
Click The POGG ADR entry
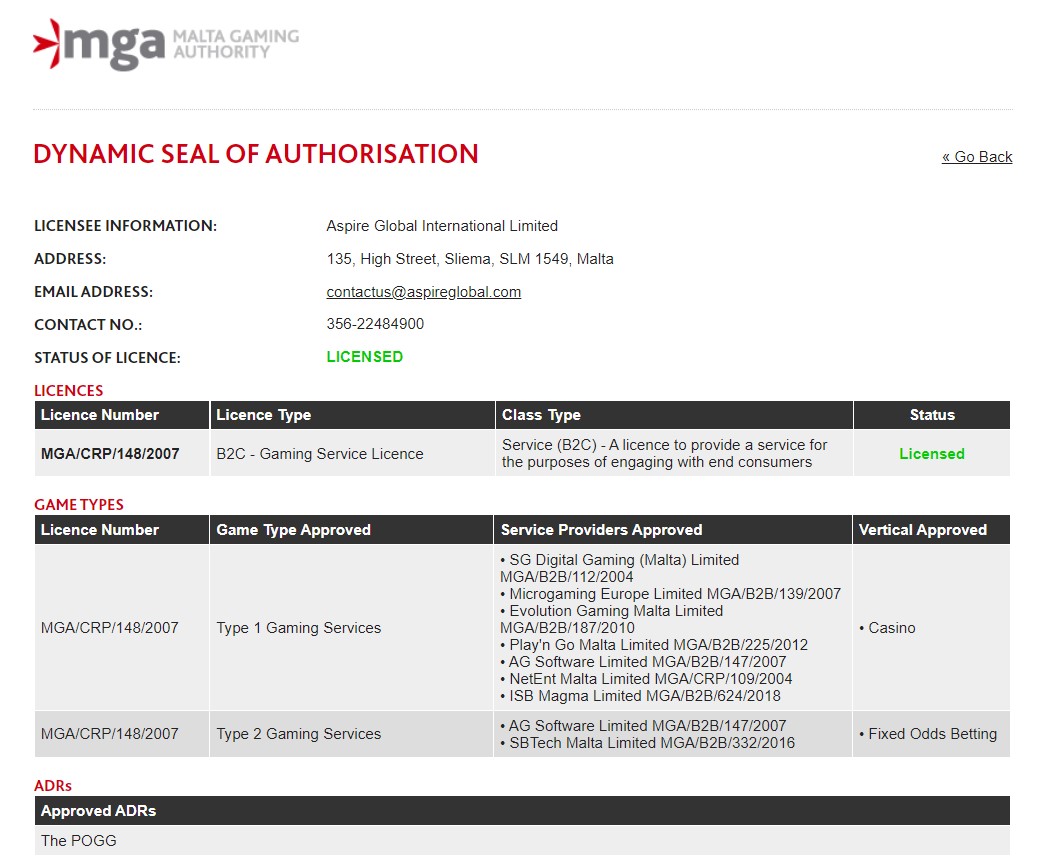(x=79, y=841)
